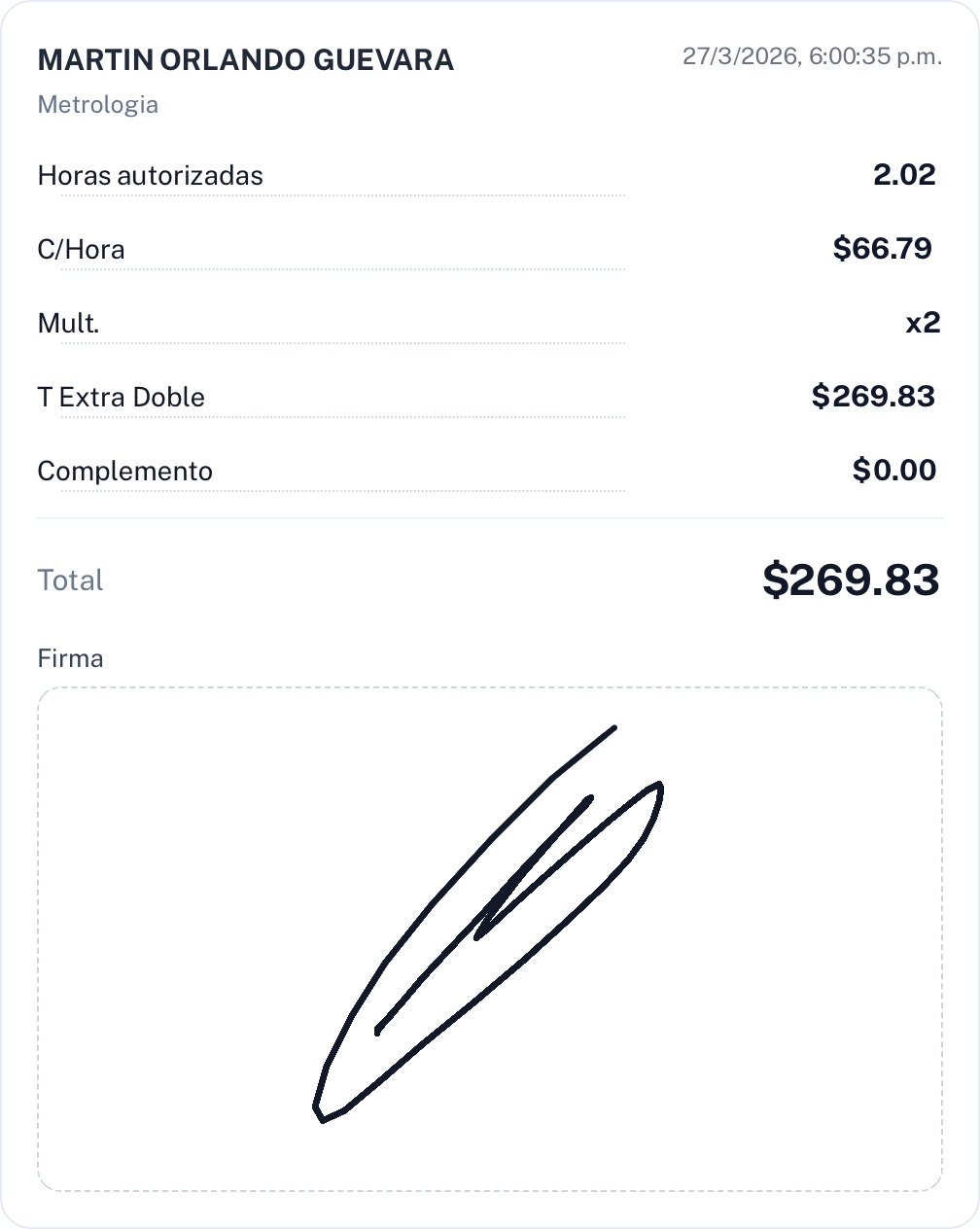Select the Firma label
This screenshot has width=980, height=1229.
70,659
